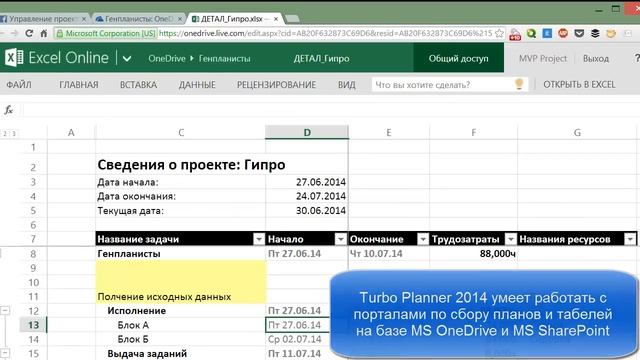This screenshot has width=640, height=360.
Task: Open a new browser tab
Action: [x=291, y=19]
